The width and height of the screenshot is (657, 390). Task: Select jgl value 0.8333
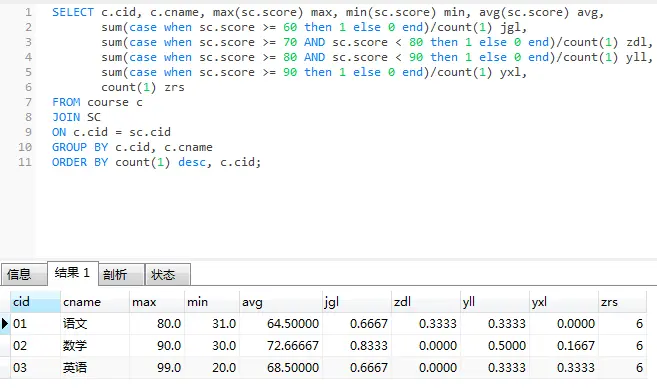(357, 346)
